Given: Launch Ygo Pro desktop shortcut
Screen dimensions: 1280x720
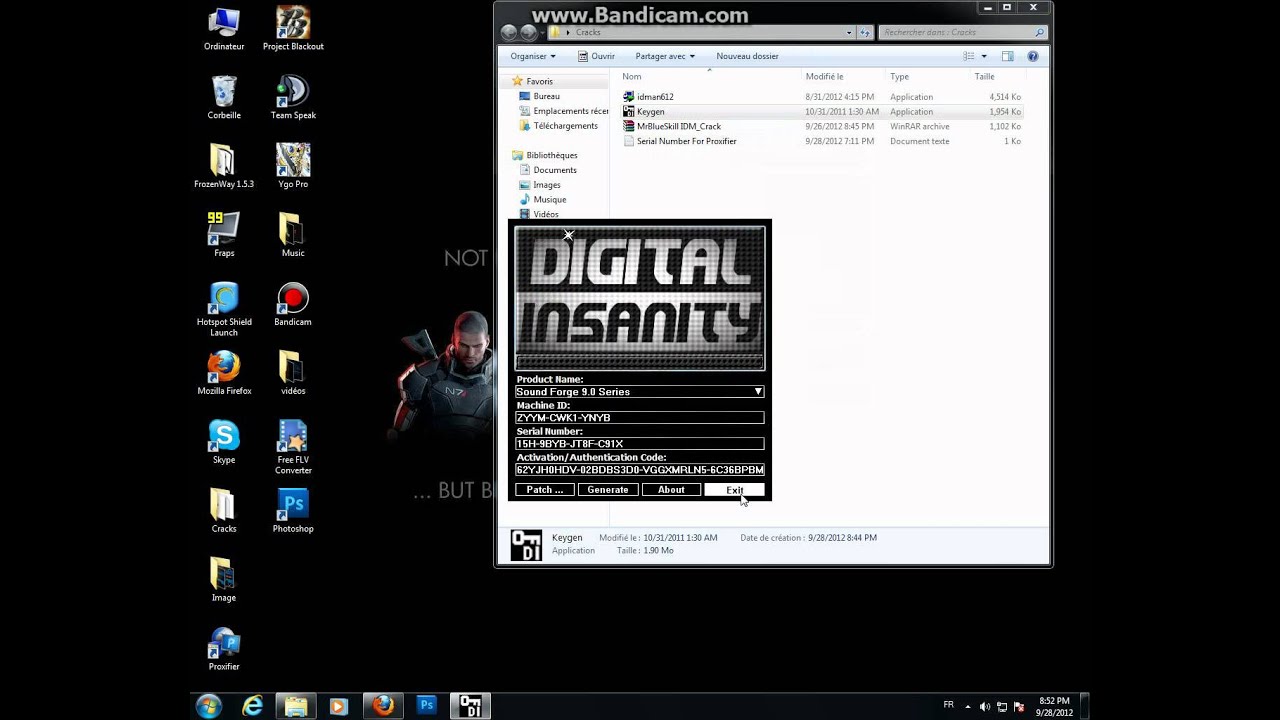Looking at the screenshot, I should (293, 167).
